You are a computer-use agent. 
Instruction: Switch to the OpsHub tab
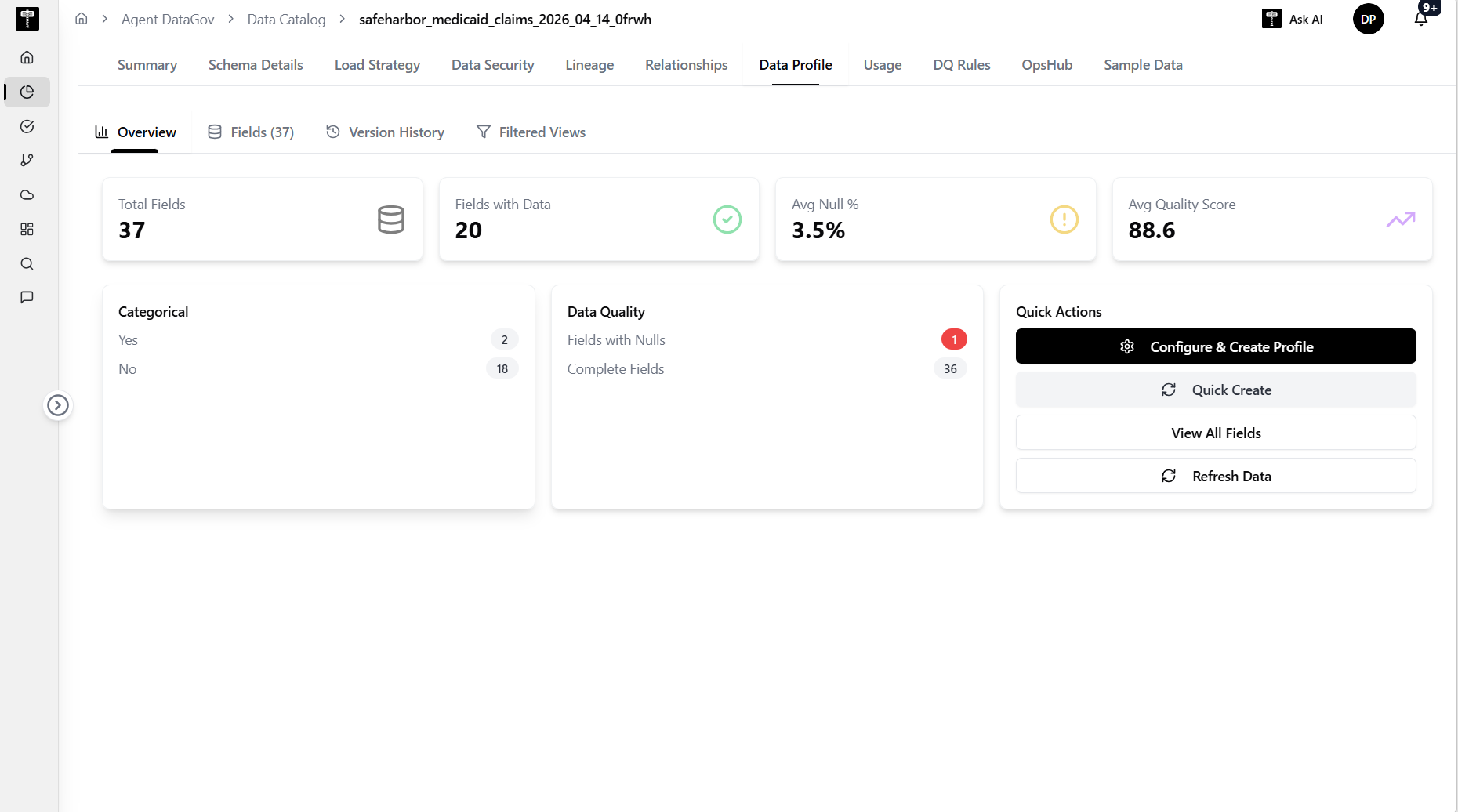tap(1047, 65)
